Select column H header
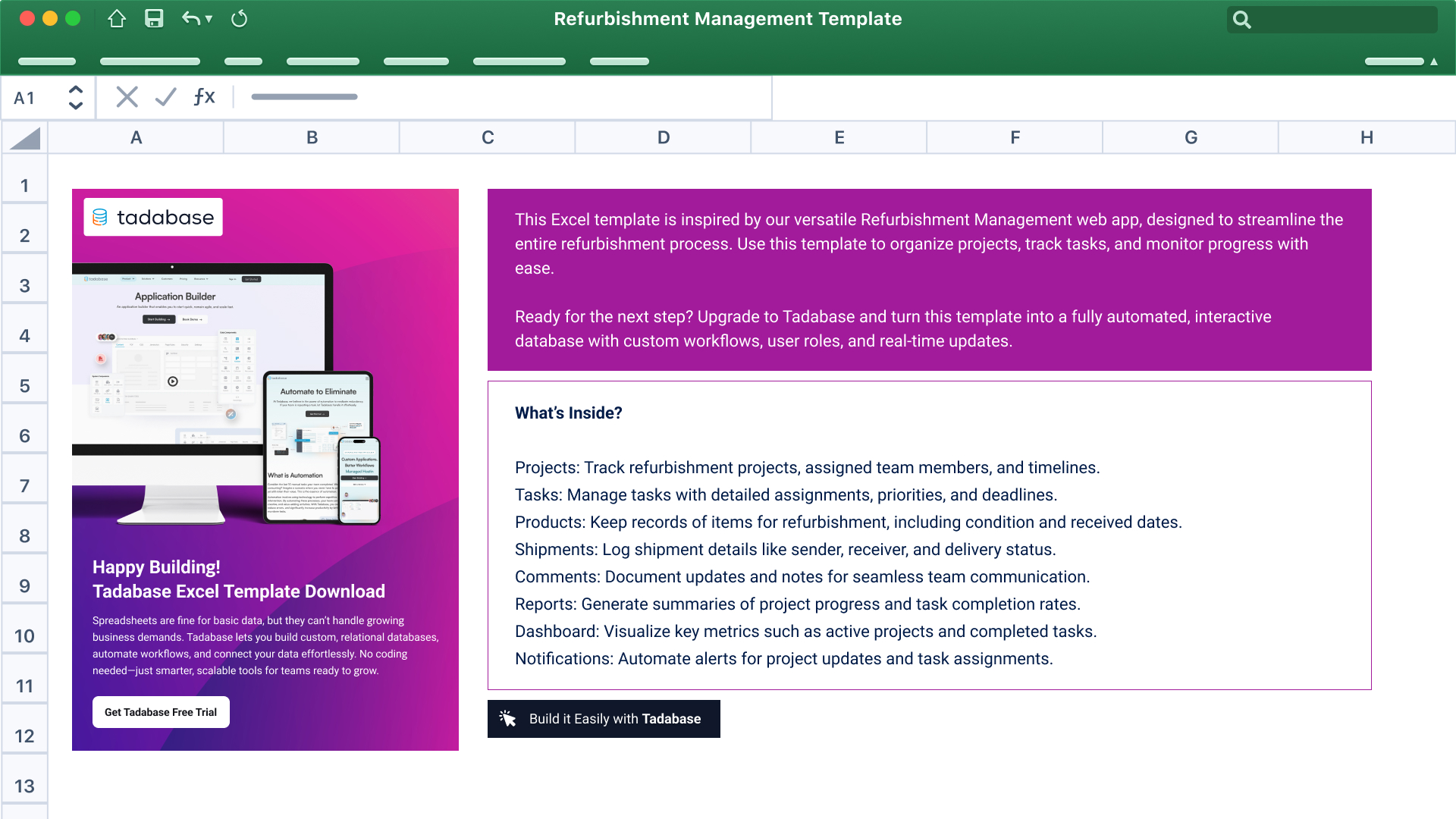The image size is (1456, 819). click(1367, 138)
